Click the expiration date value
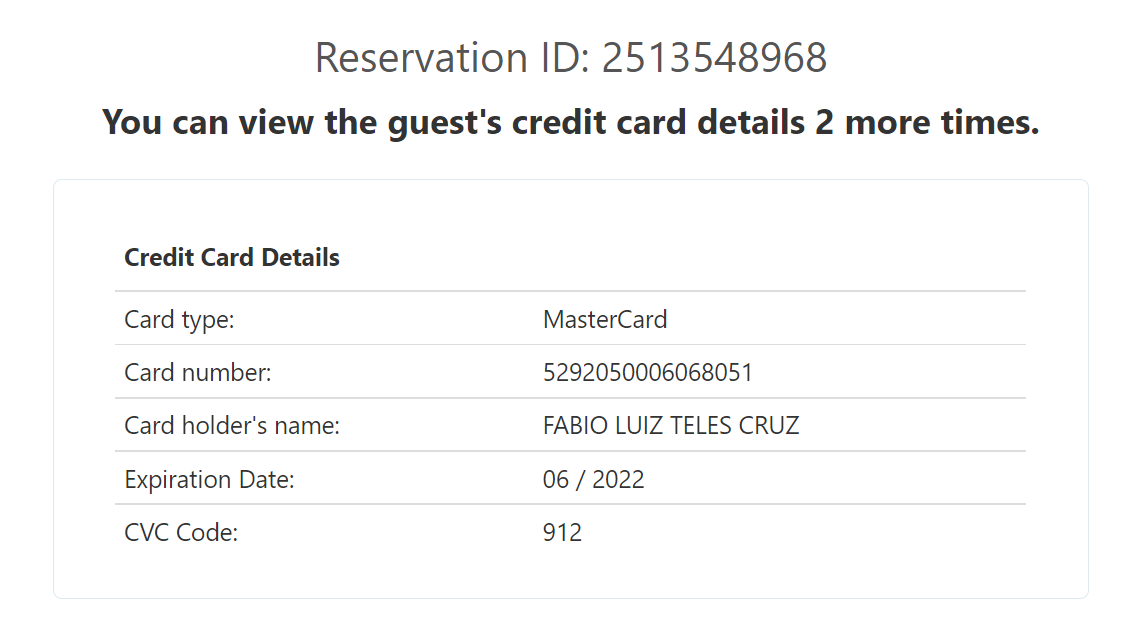The height and width of the screenshot is (625, 1131). [594, 480]
